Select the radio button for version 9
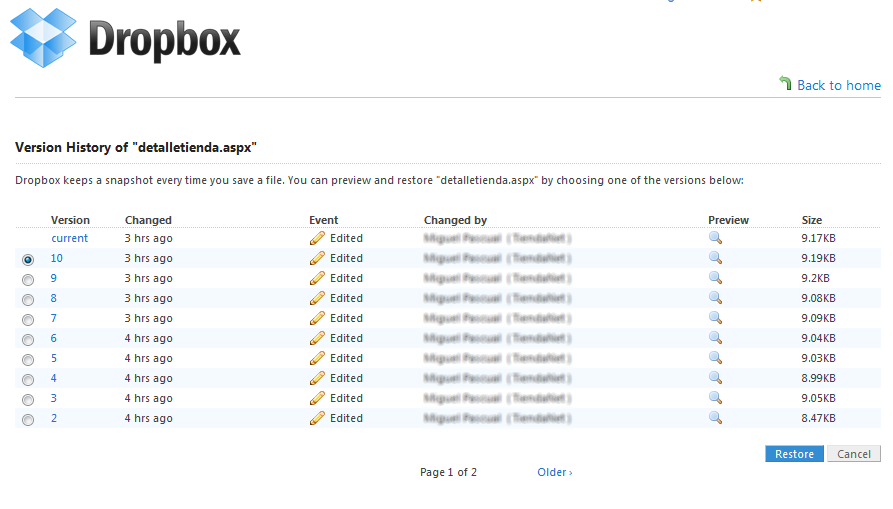 point(28,280)
